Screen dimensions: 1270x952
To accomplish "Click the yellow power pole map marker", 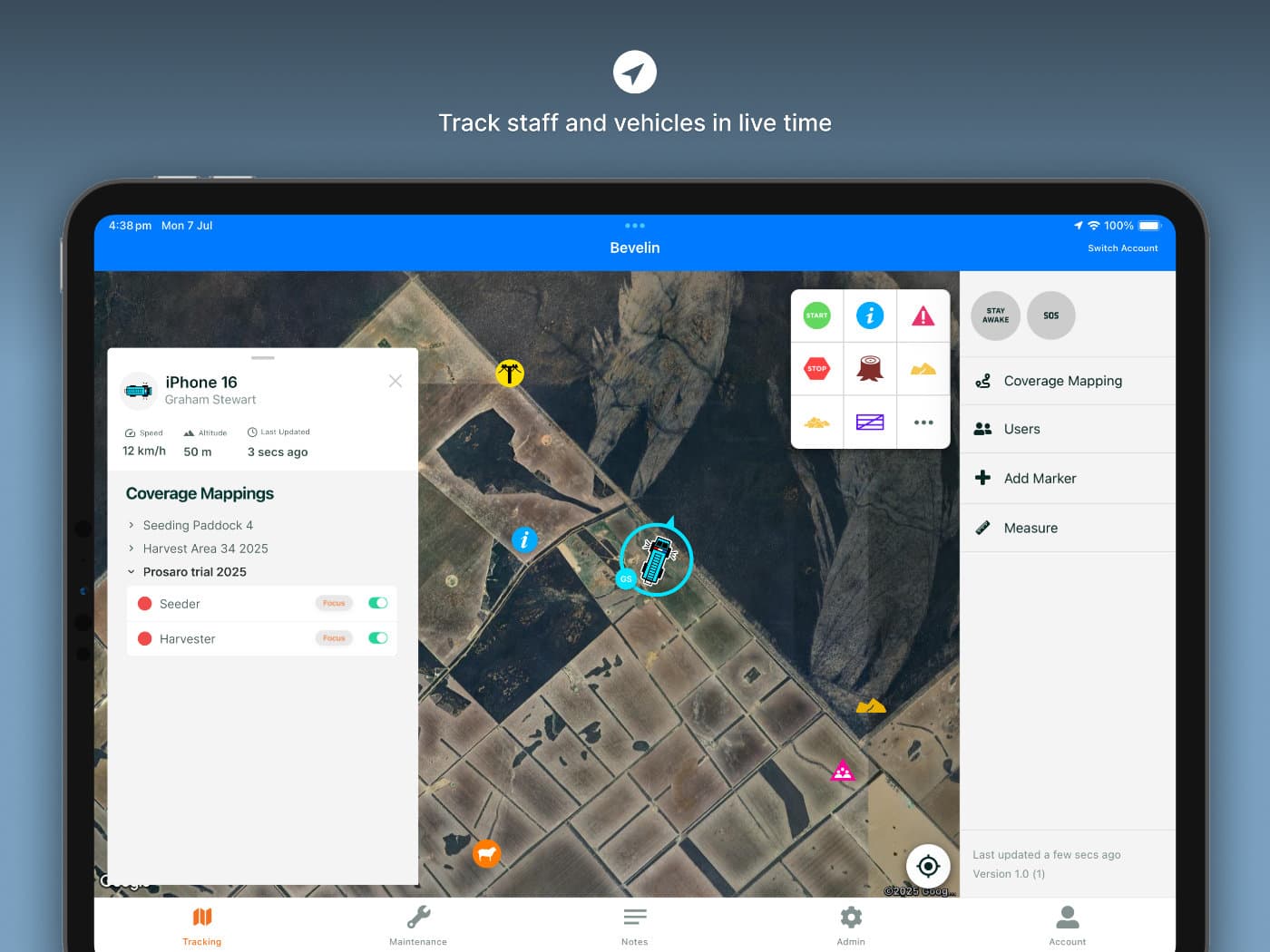I will pyautogui.click(x=510, y=373).
